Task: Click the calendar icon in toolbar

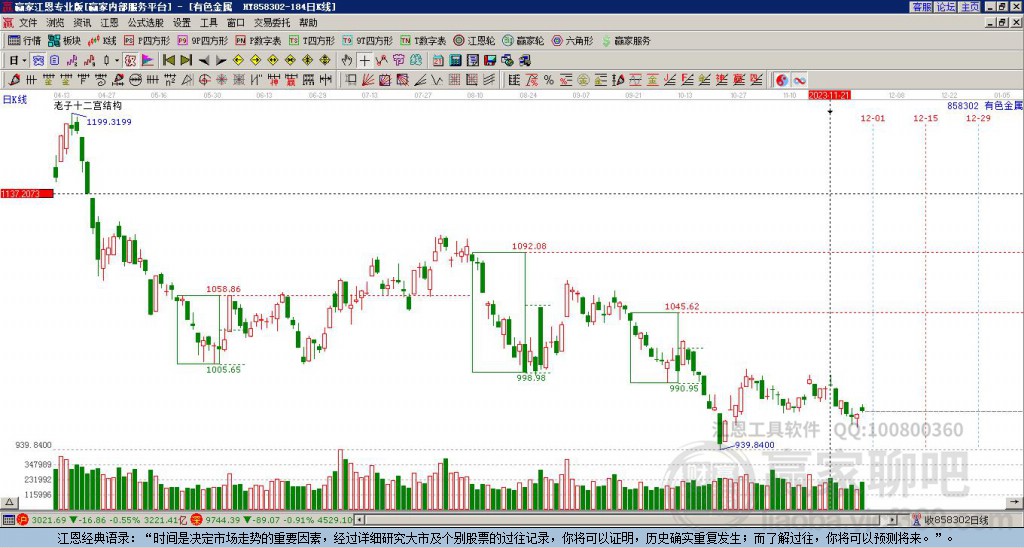Action: click(438, 61)
